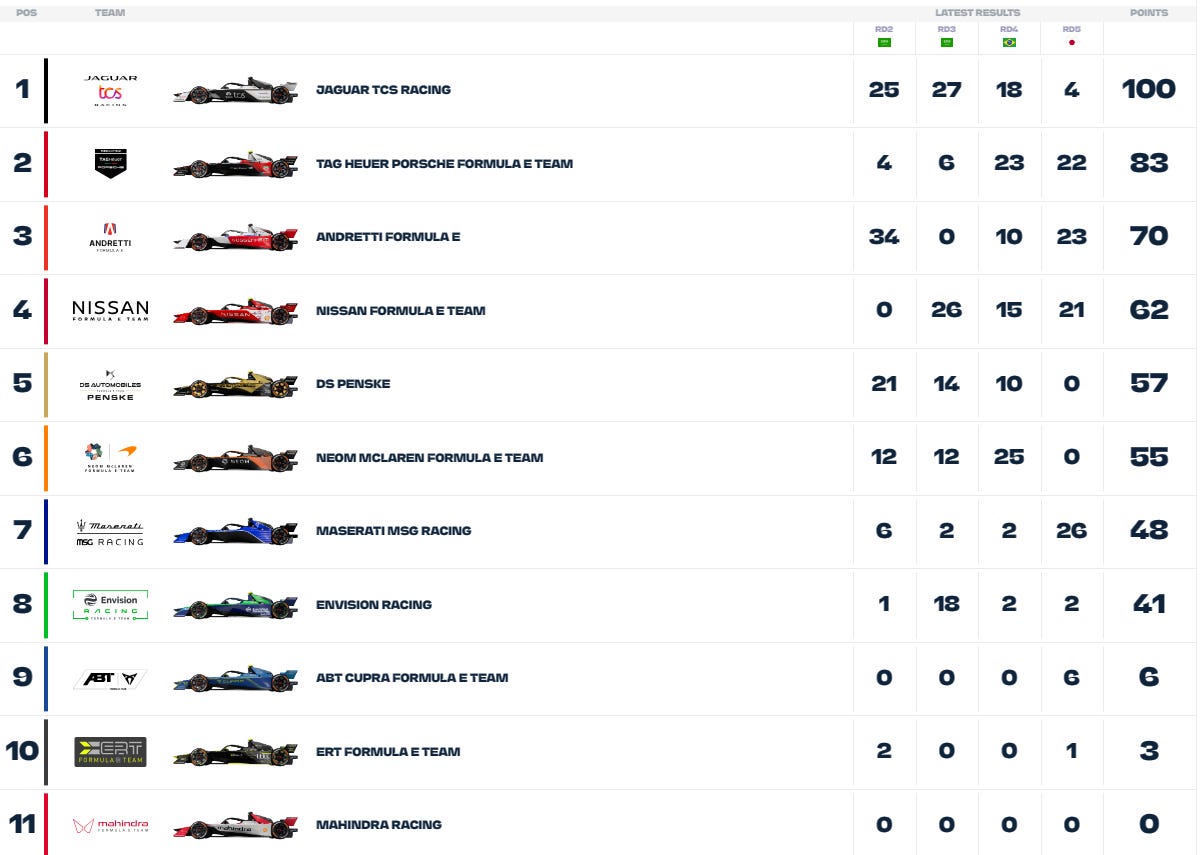Click the Envision Racing logo
This screenshot has height=855, width=1200.
[110, 604]
